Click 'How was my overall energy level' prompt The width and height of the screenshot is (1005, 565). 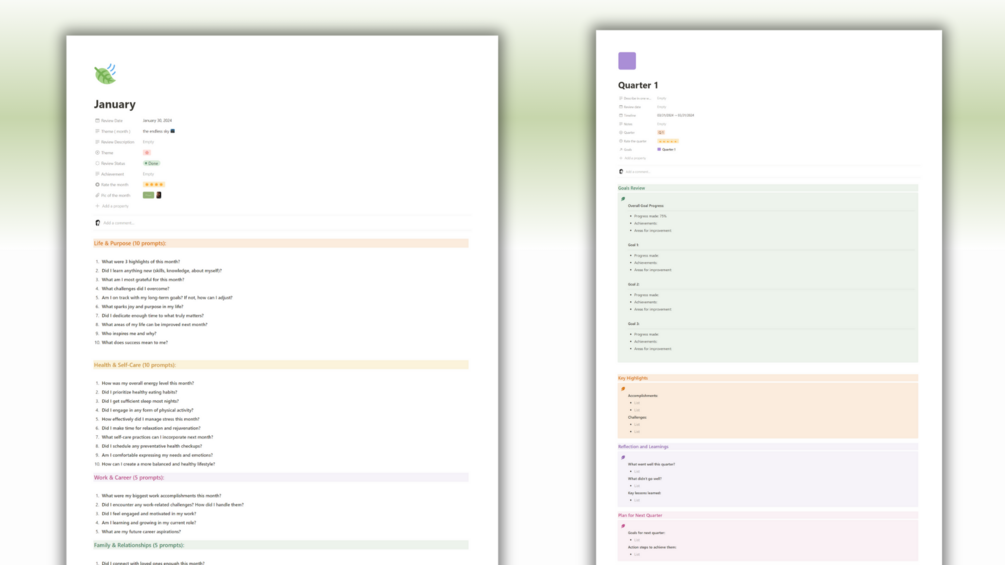pos(147,383)
